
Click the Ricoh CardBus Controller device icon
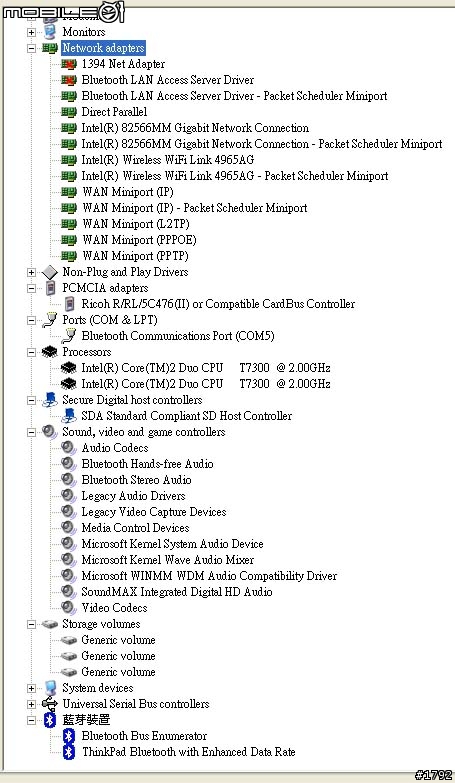pyautogui.click(x=70, y=304)
